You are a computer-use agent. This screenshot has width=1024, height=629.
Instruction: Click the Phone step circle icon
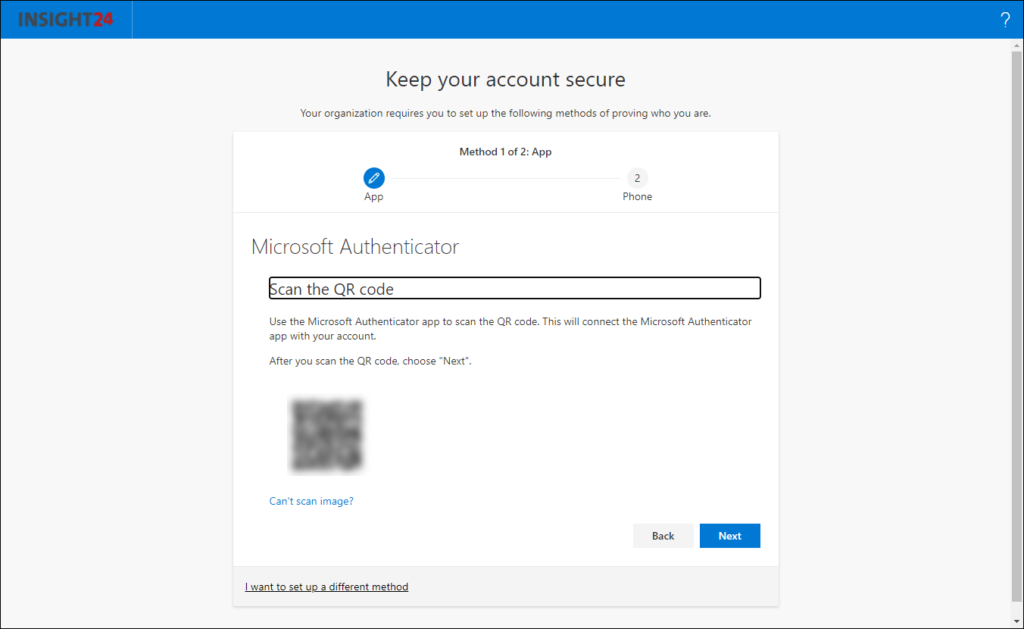[x=637, y=178]
